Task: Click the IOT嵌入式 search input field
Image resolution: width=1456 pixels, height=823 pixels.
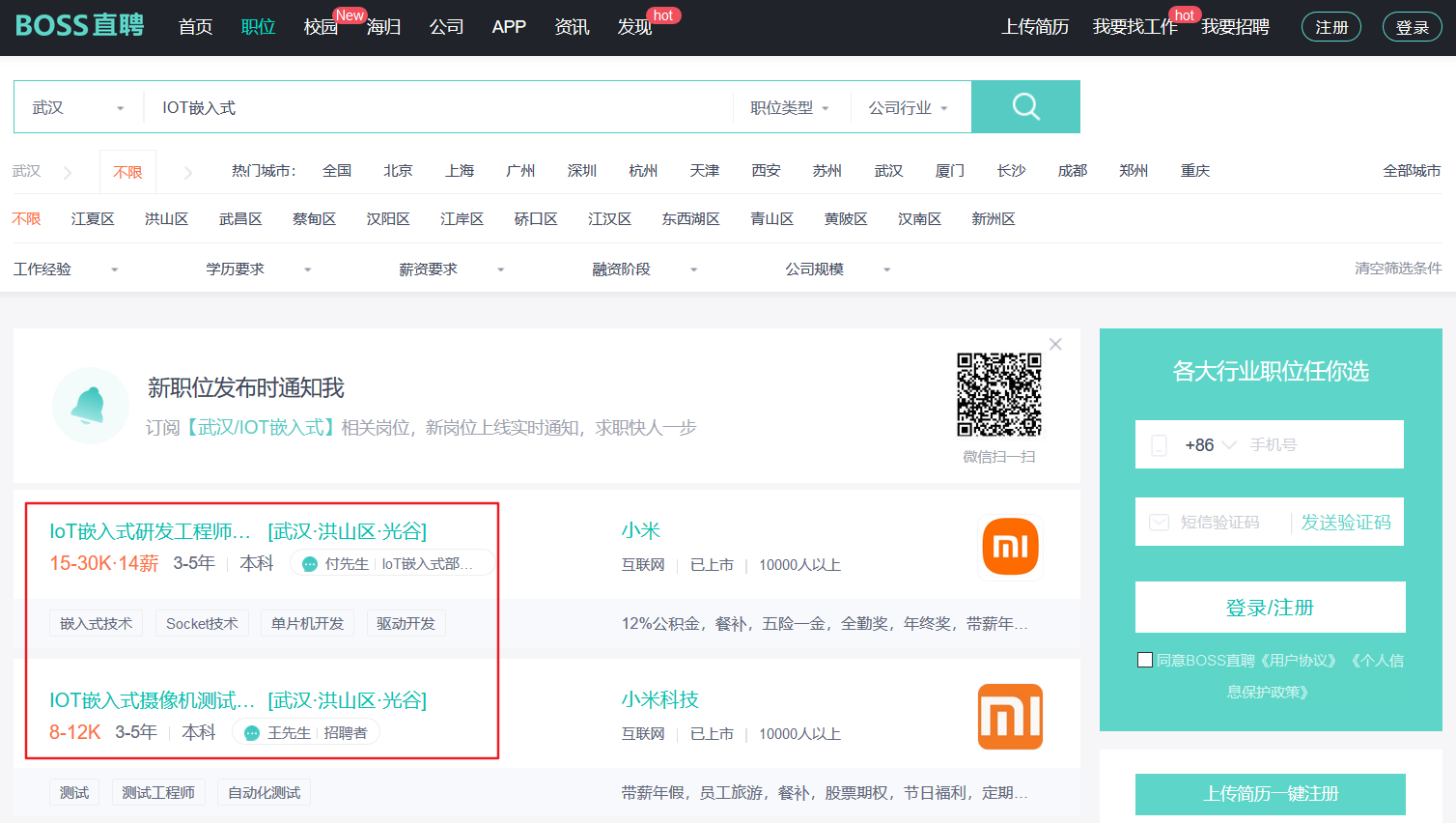Action: pyautogui.click(x=439, y=107)
